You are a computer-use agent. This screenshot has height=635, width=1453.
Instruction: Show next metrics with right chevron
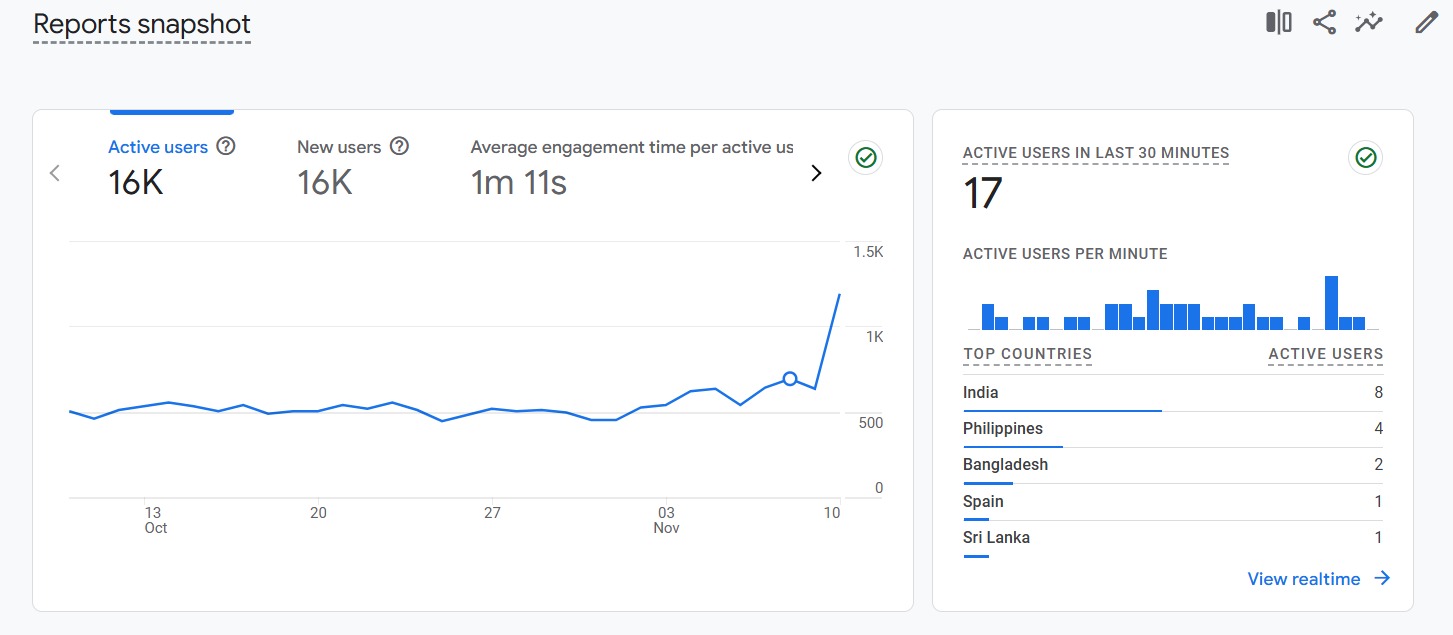(x=816, y=173)
